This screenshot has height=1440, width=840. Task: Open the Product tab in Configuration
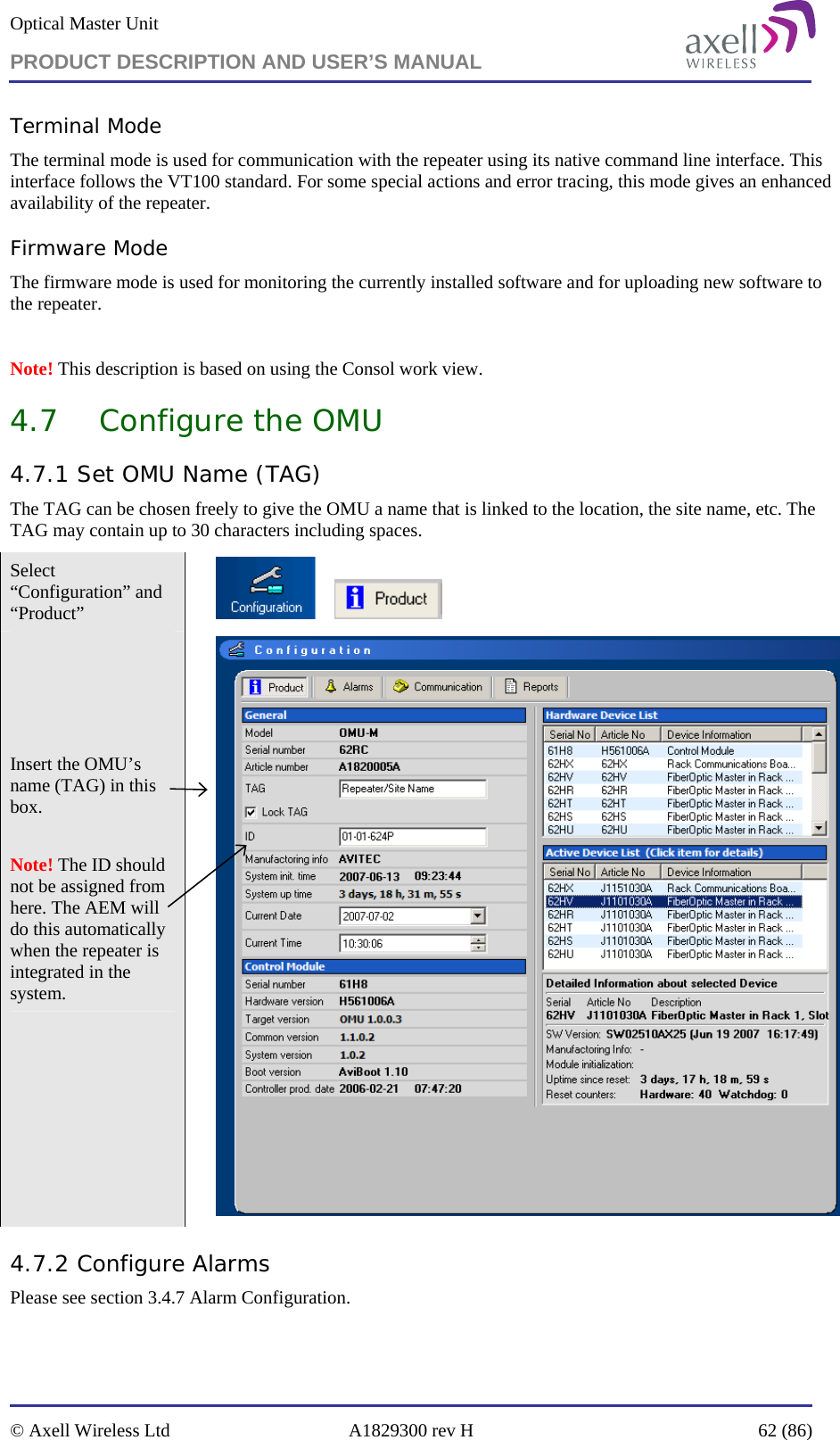pos(276,687)
